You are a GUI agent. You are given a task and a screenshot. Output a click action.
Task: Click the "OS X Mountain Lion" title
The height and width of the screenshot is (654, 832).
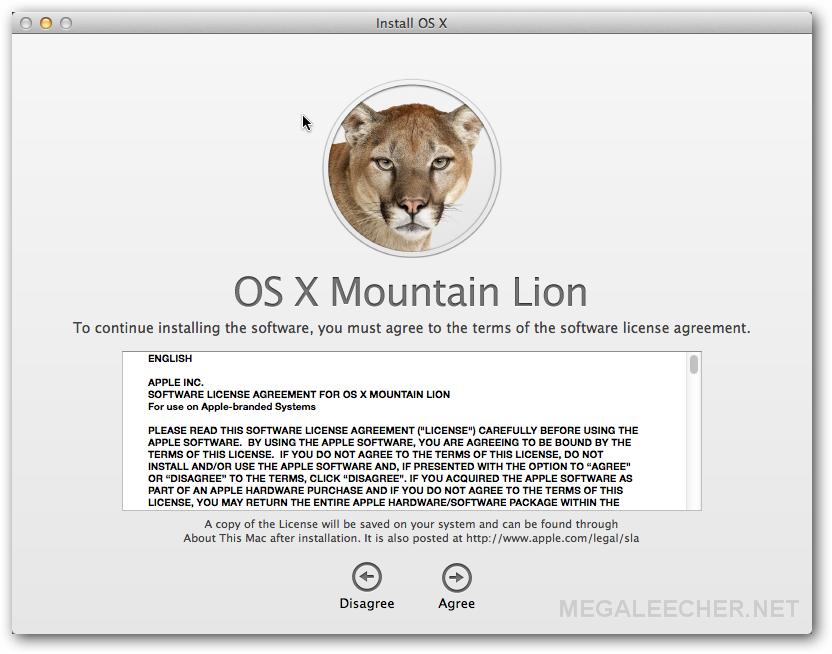(x=411, y=291)
